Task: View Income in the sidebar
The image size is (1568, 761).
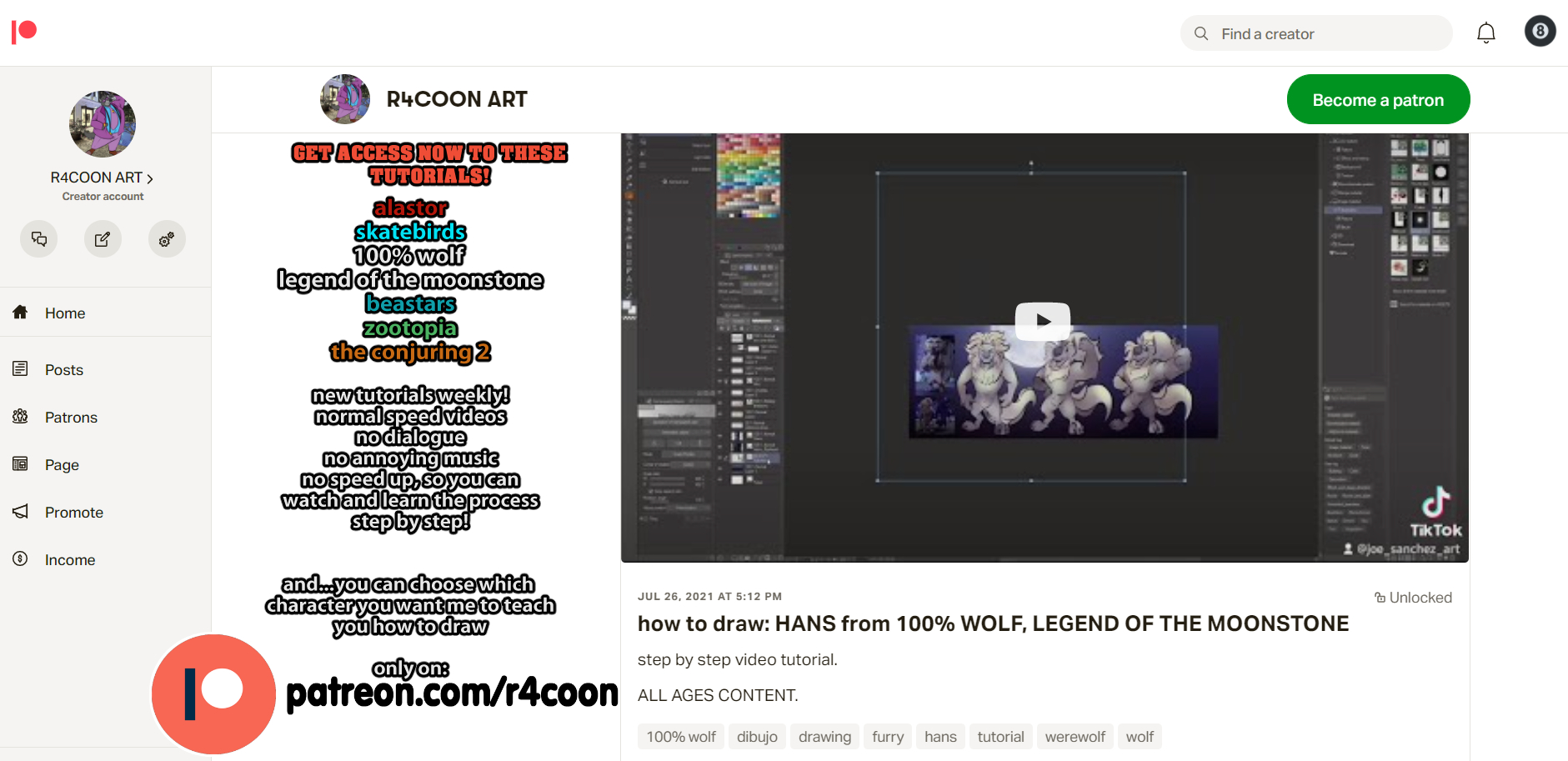Action: [x=70, y=560]
